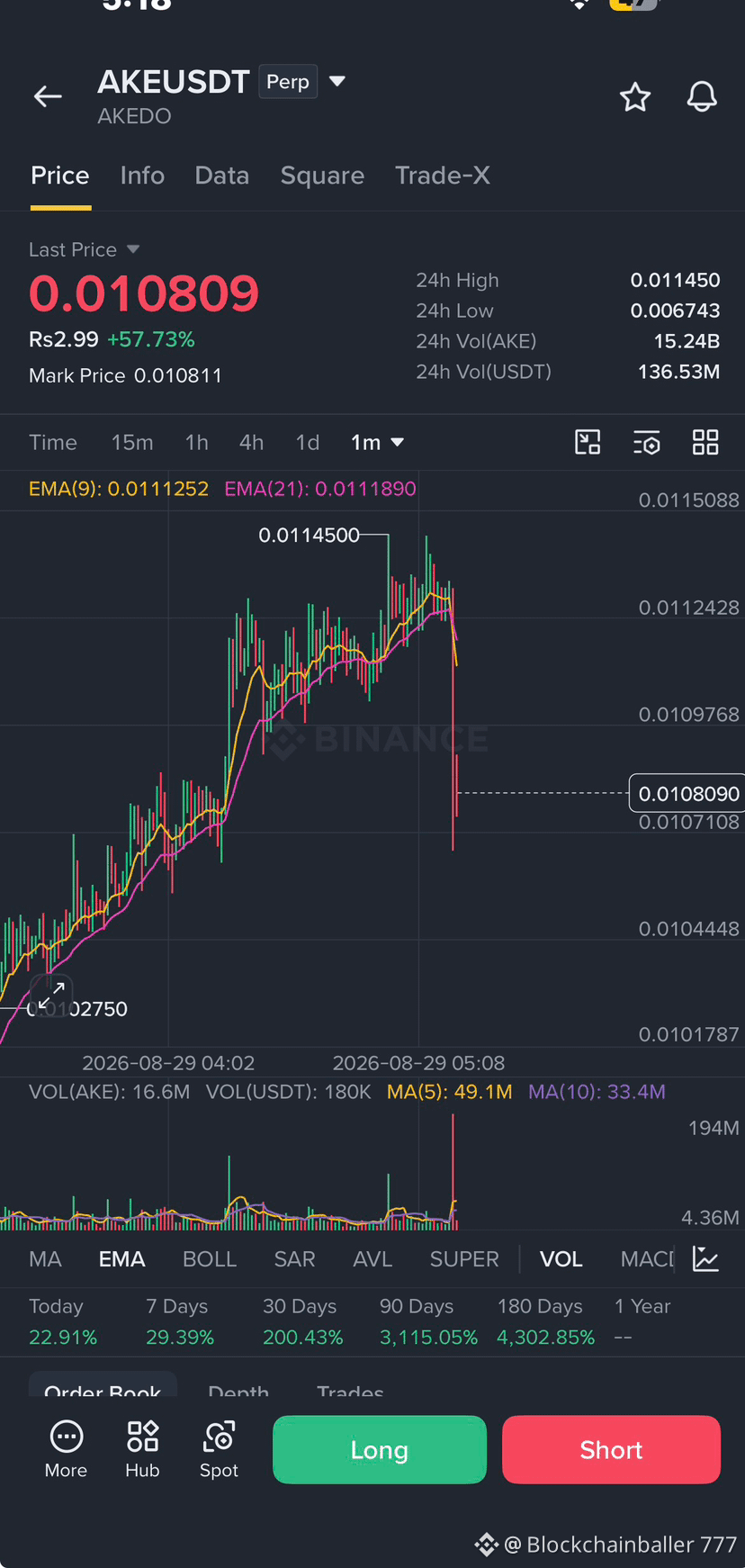Tap the MA(5): 49.1M volume label
745x1568 pixels.
click(x=449, y=1092)
